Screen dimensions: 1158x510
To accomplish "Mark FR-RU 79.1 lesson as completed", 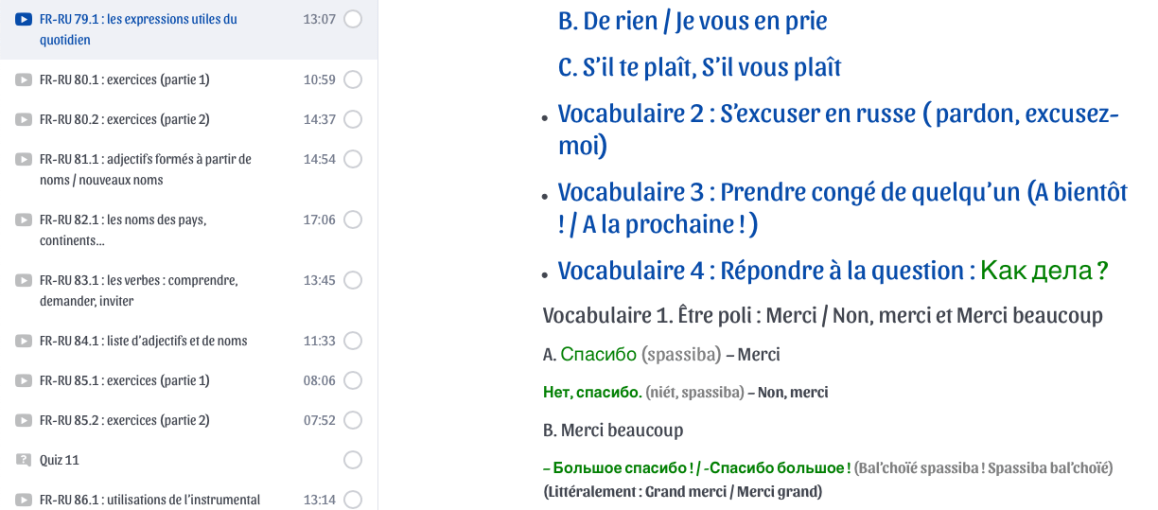I will point(352,20).
